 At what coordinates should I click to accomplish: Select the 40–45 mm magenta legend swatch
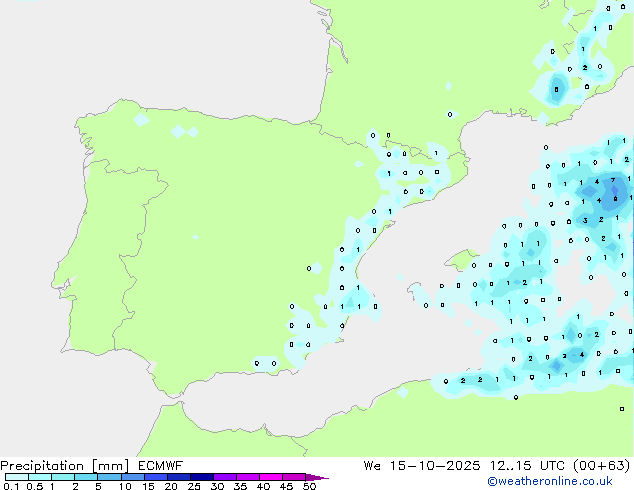(271, 477)
